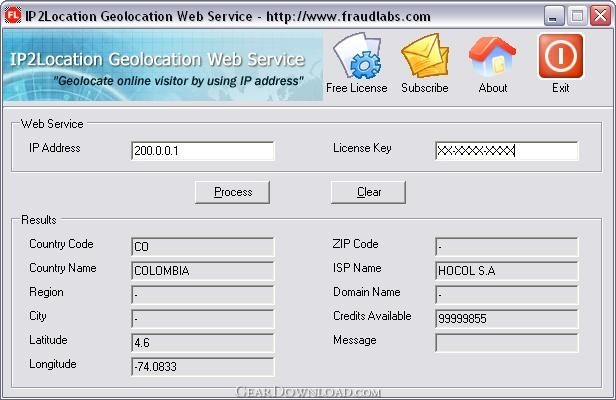
Task: Click the Process button
Action: 233,192
